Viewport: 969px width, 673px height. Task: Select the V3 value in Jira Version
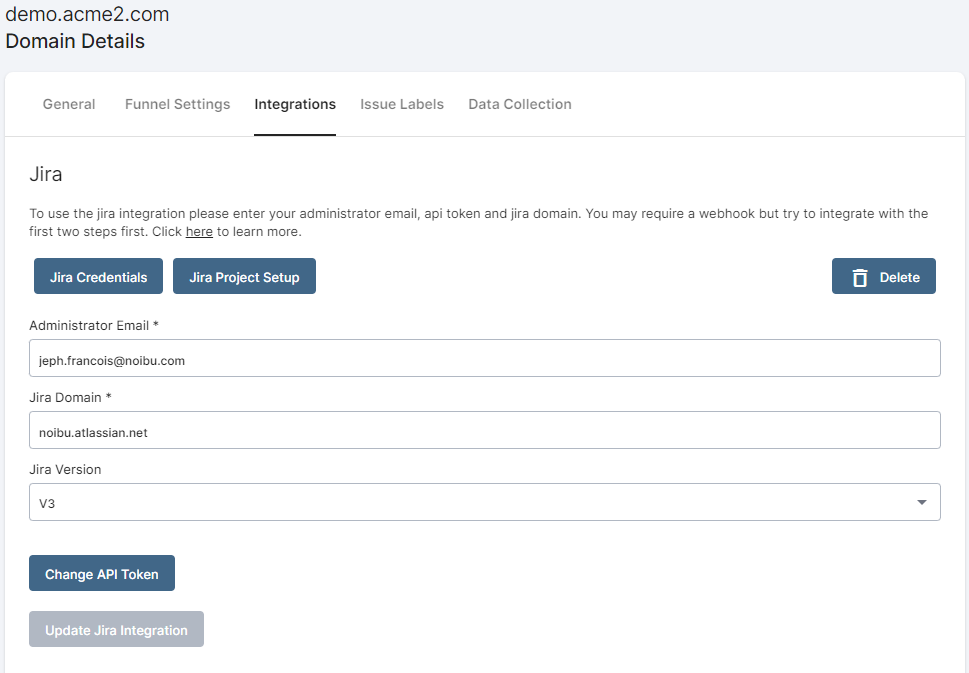pyautogui.click(x=47, y=504)
